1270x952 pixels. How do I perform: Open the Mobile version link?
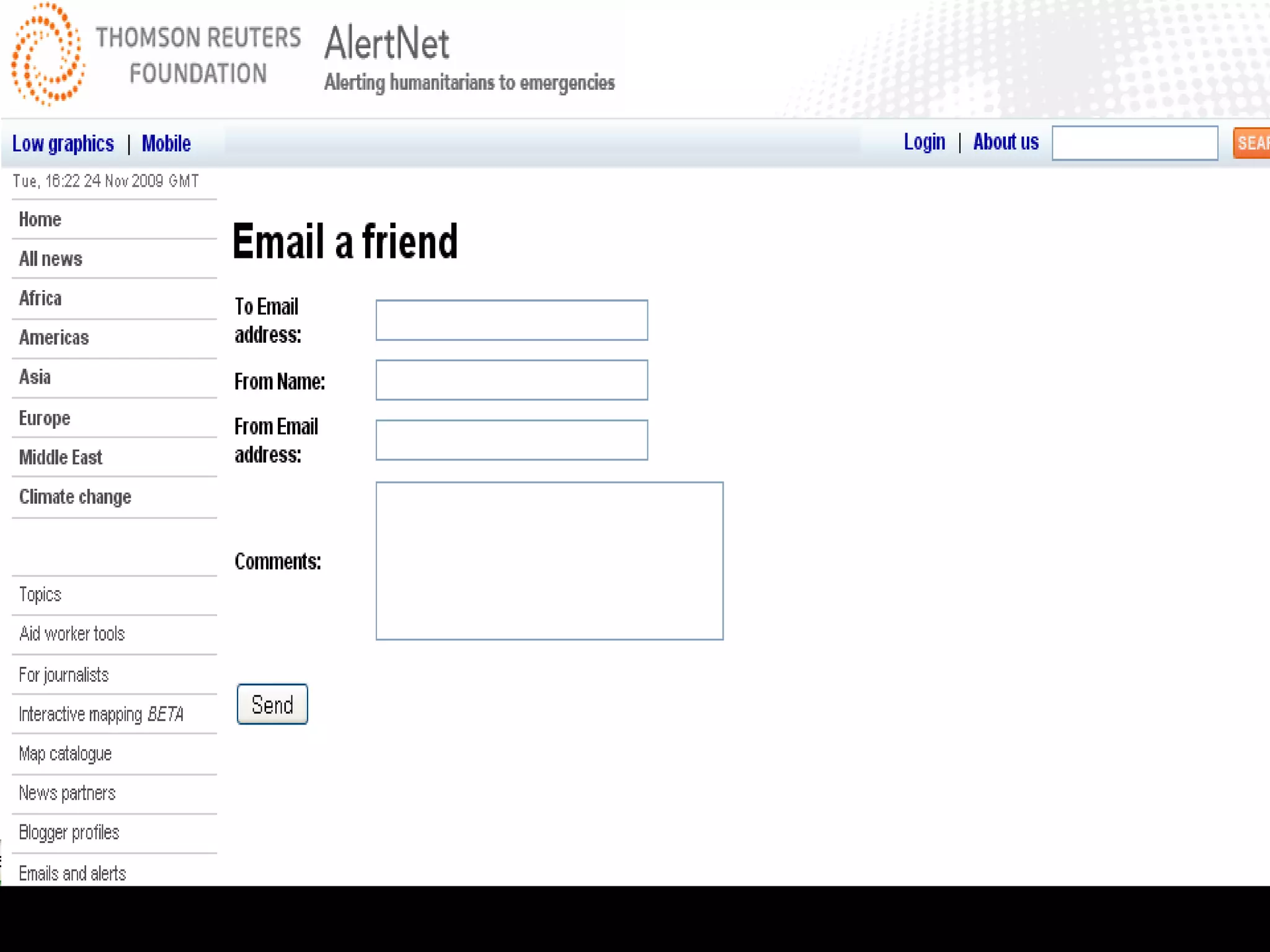(166, 144)
